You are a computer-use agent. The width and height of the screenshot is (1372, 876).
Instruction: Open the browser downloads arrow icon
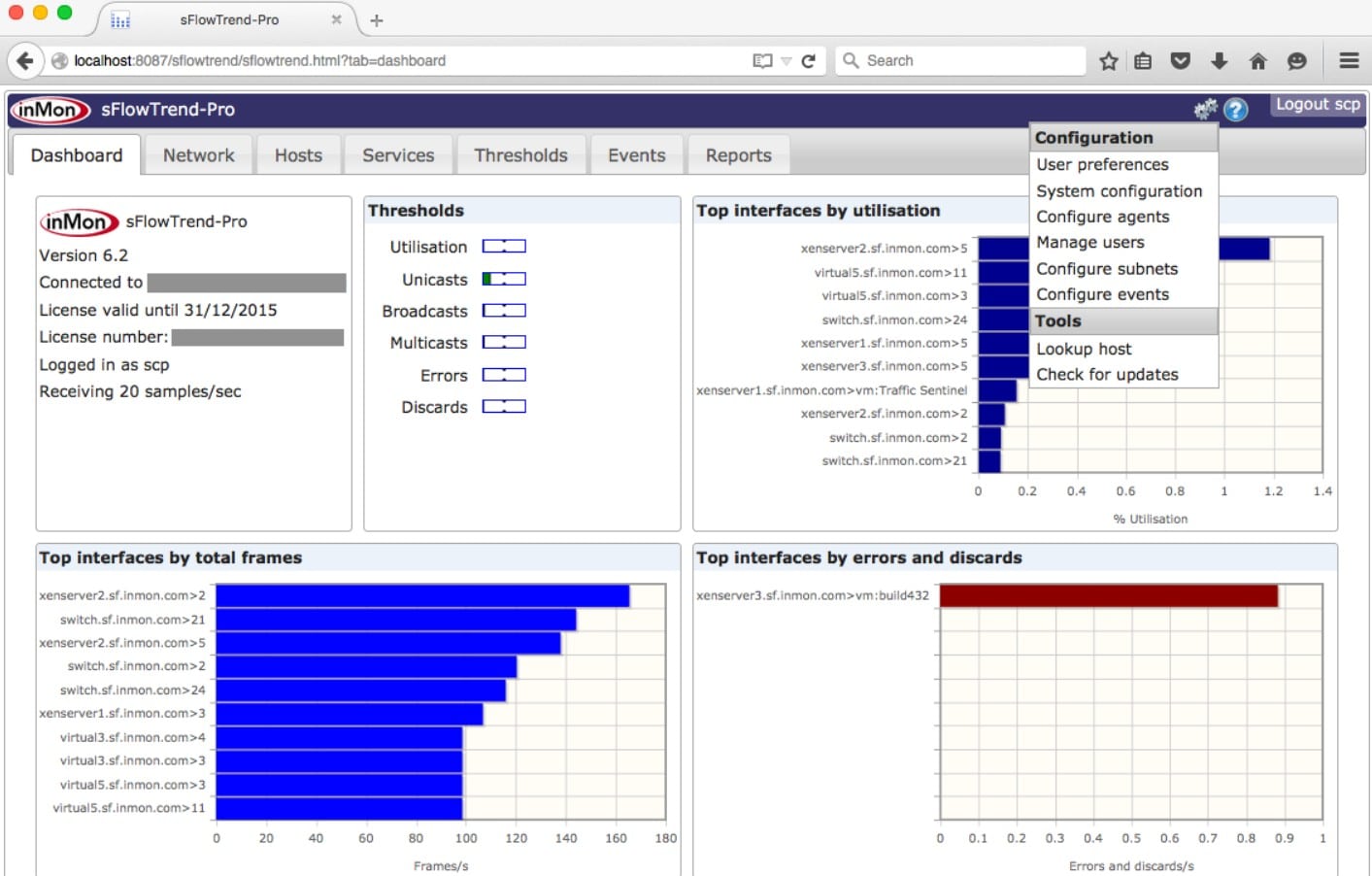1220,61
